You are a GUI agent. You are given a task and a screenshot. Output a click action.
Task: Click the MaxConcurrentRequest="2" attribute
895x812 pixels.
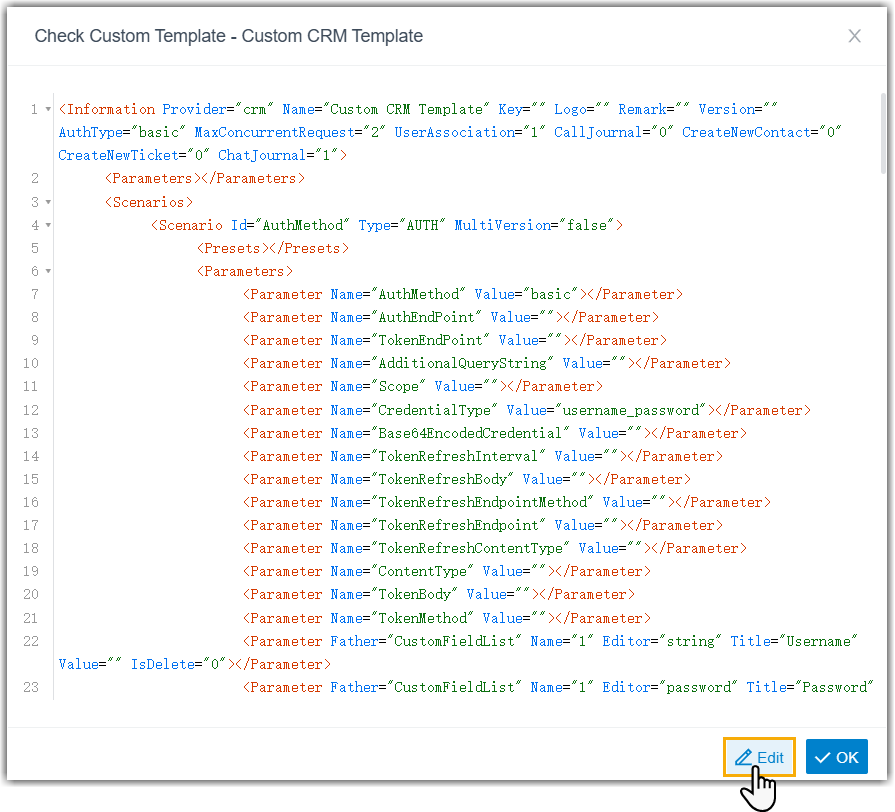click(290, 132)
